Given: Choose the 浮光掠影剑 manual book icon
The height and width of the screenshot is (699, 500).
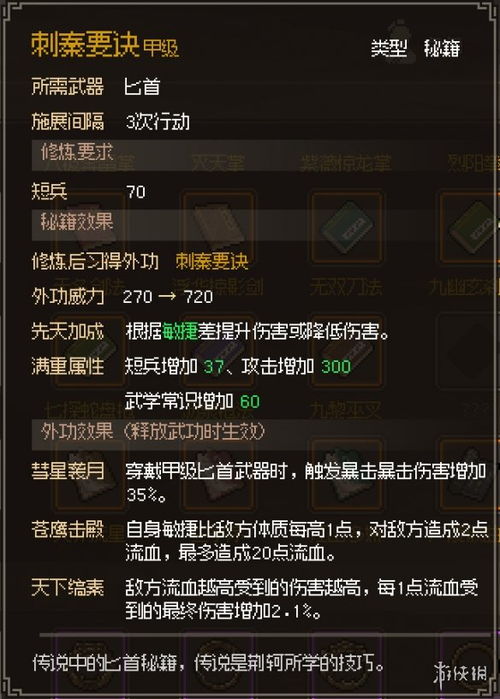Looking at the screenshot, I should click(219, 351).
